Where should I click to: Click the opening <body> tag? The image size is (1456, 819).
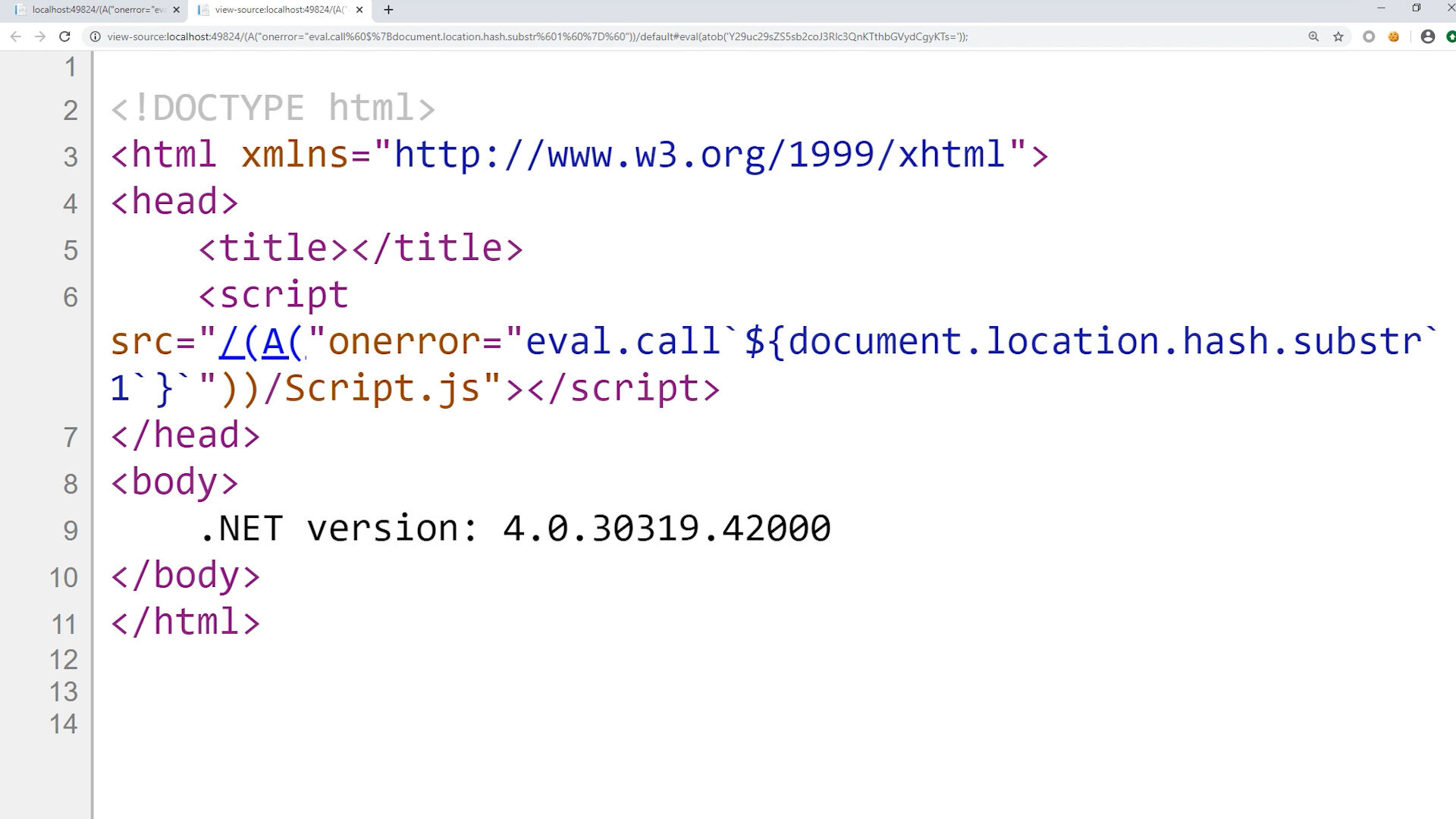(174, 482)
